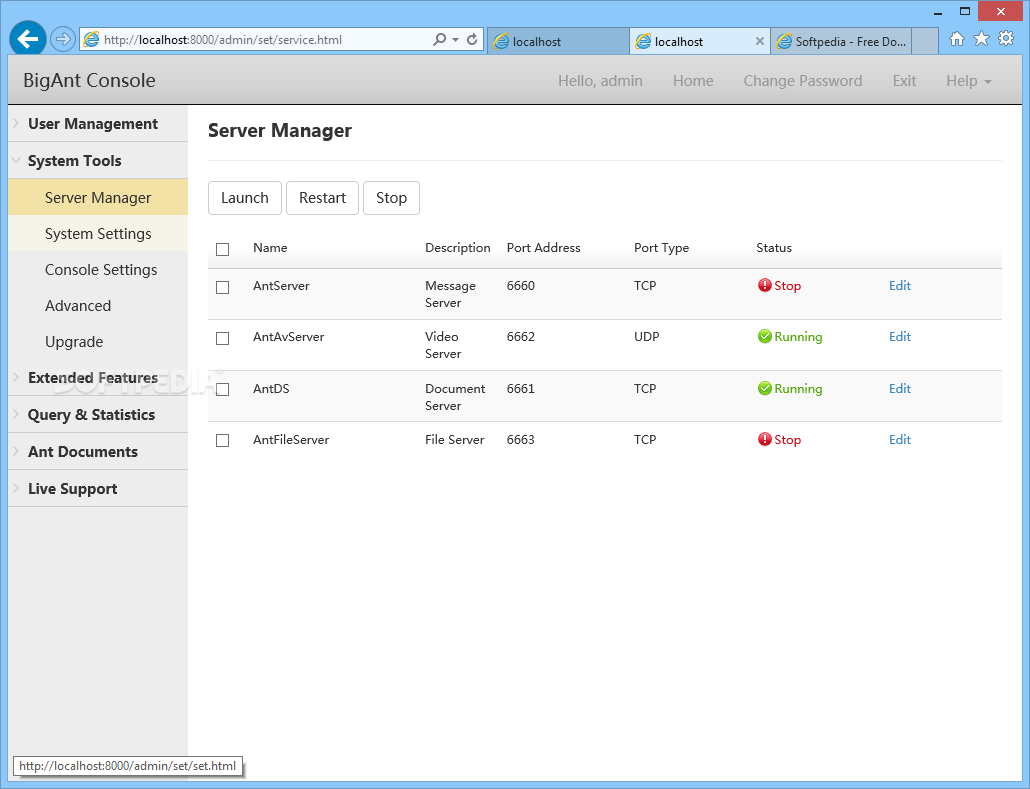Expand the Live Support section
1030x789 pixels.
click(x=98, y=489)
